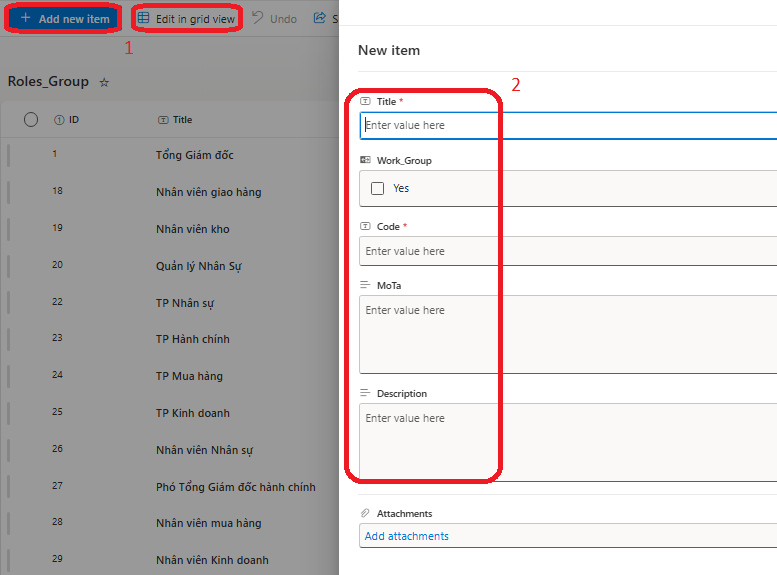This screenshot has height=575, width=777.
Task: Click the Add attachments link
Action: 407,536
